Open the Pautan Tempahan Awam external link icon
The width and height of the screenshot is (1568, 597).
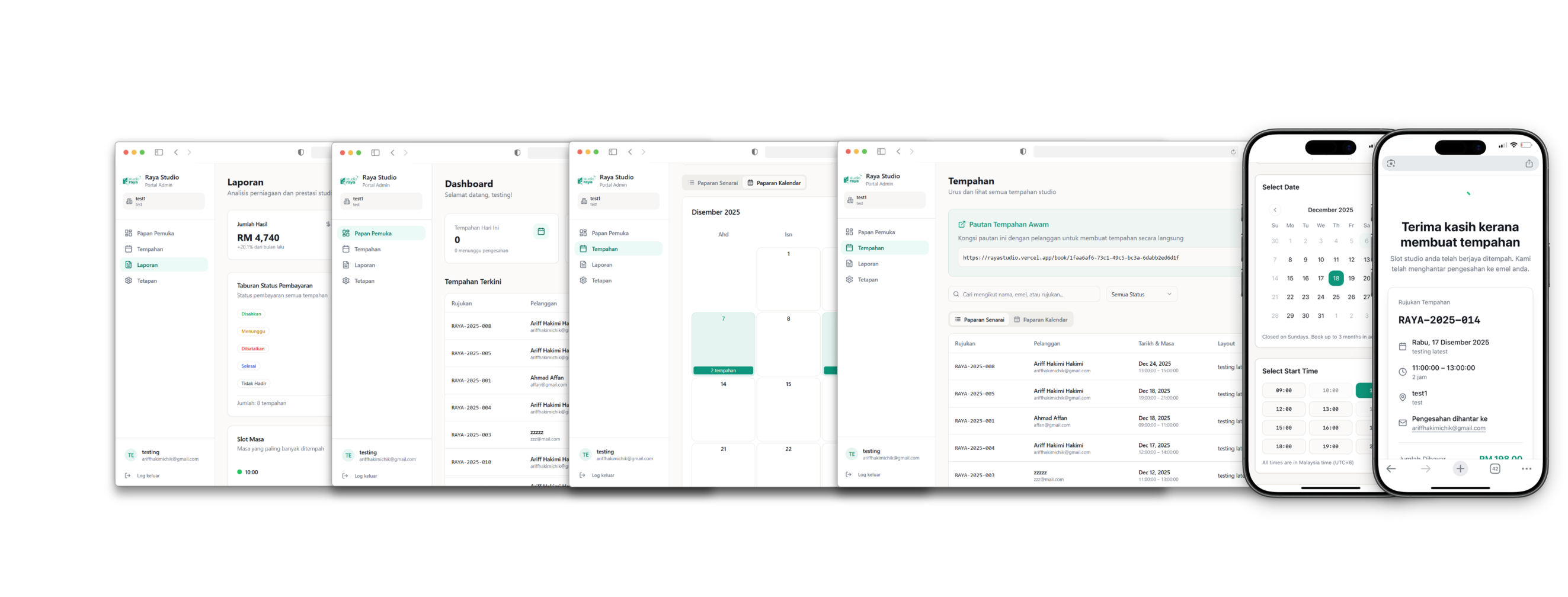click(x=962, y=224)
